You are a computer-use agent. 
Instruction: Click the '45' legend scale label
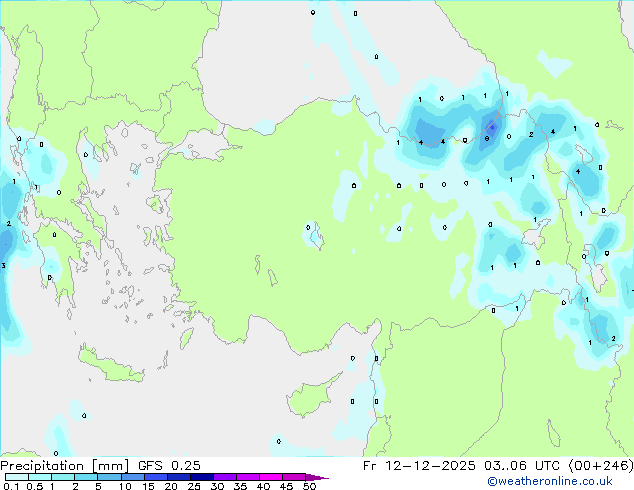pyautogui.click(x=286, y=486)
